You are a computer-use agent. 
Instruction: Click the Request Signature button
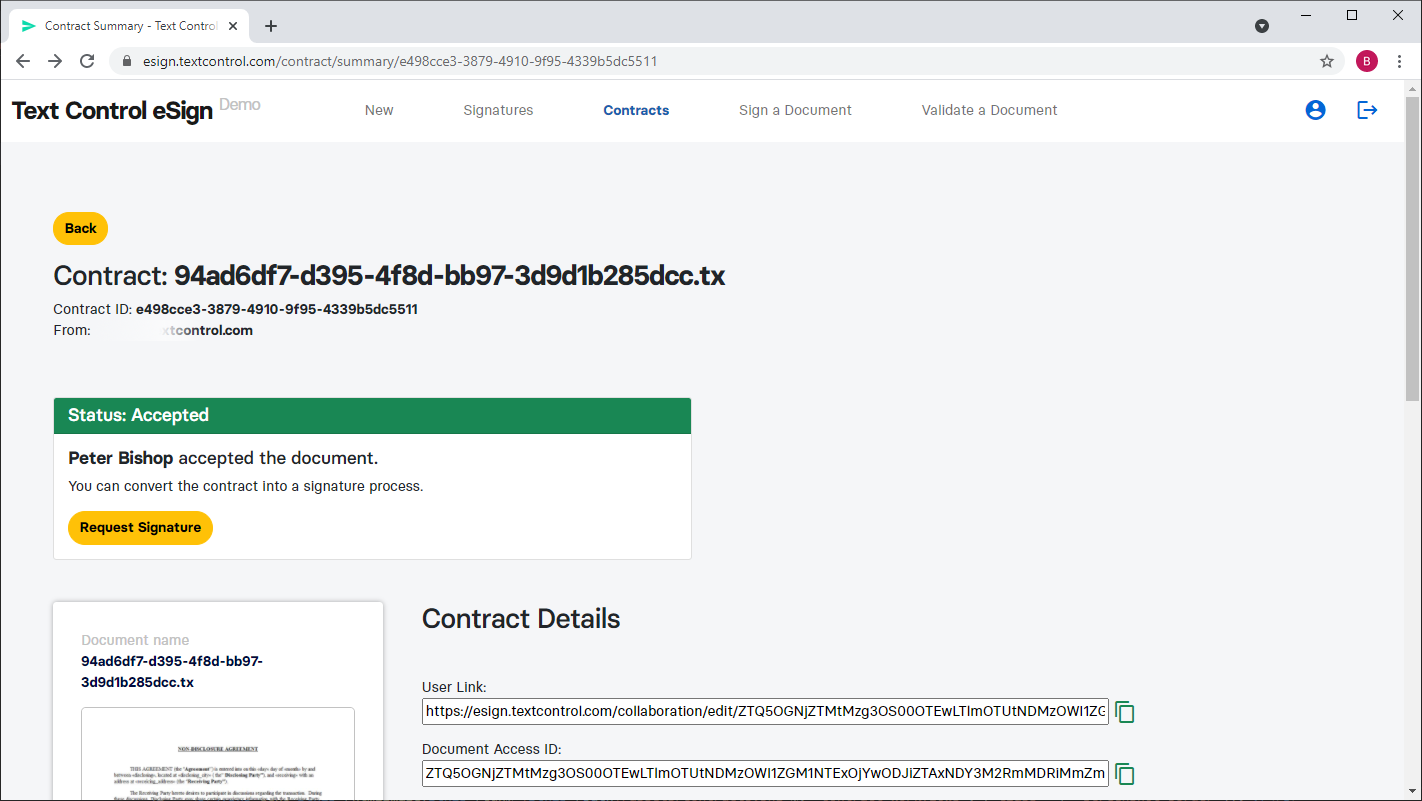tap(140, 527)
